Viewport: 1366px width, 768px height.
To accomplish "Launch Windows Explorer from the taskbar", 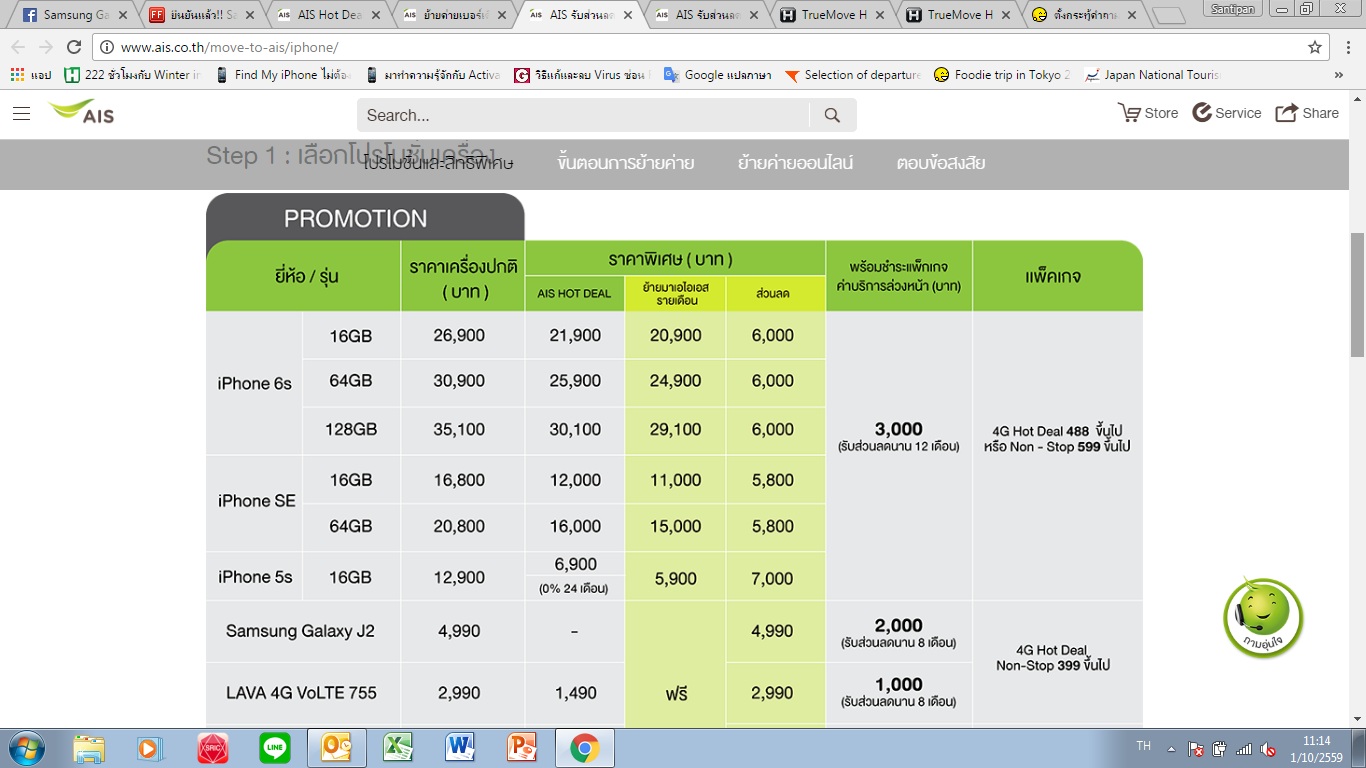I will (x=89, y=748).
